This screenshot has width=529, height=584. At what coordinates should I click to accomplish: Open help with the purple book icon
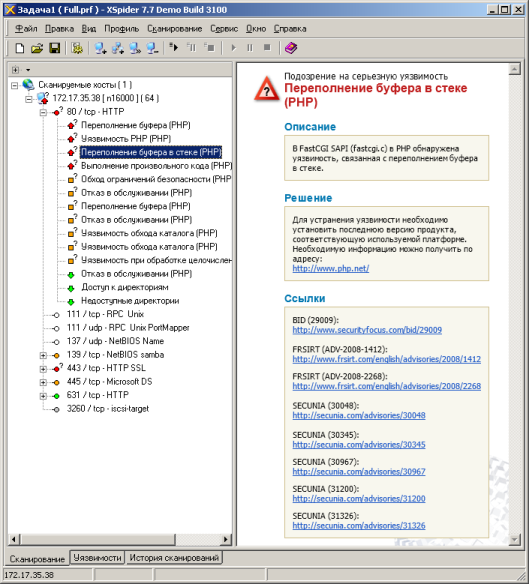[291, 48]
